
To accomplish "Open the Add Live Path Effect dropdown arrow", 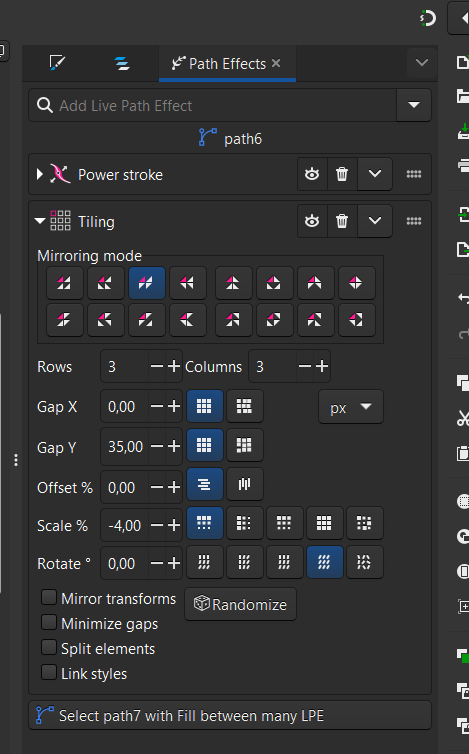I will click(x=414, y=105).
